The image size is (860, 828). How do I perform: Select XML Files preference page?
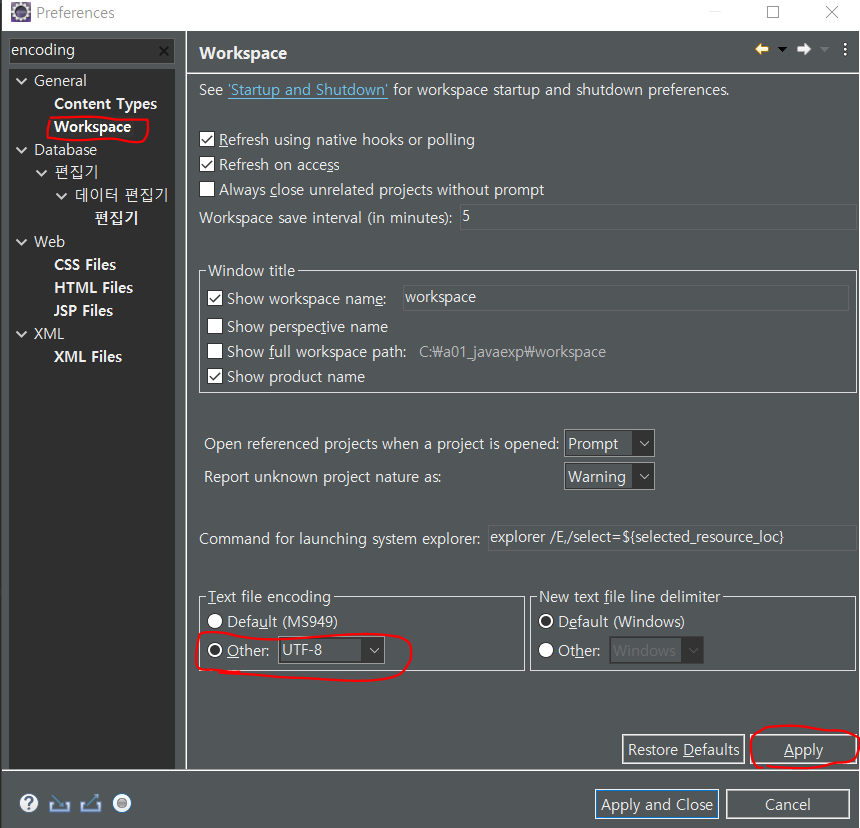pyautogui.click(x=88, y=357)
